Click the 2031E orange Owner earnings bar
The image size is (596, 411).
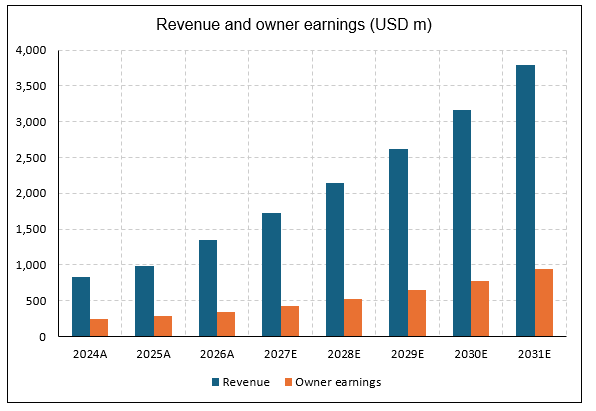coord(544,303)
